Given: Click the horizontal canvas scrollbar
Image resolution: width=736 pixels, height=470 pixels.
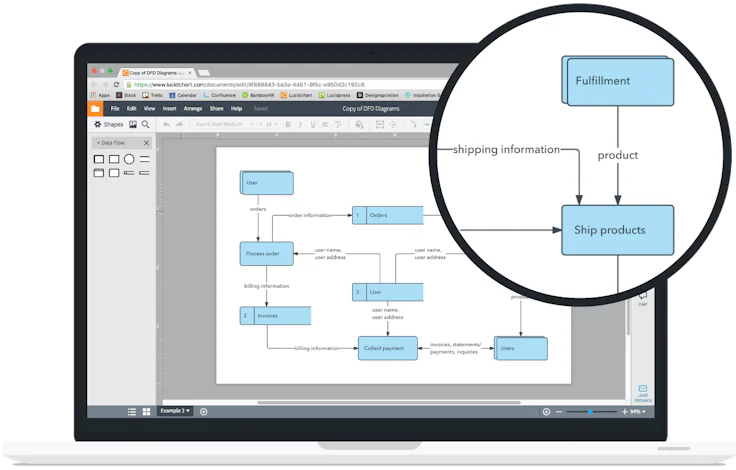Looking at the screenshot, I should coord(389,402).
